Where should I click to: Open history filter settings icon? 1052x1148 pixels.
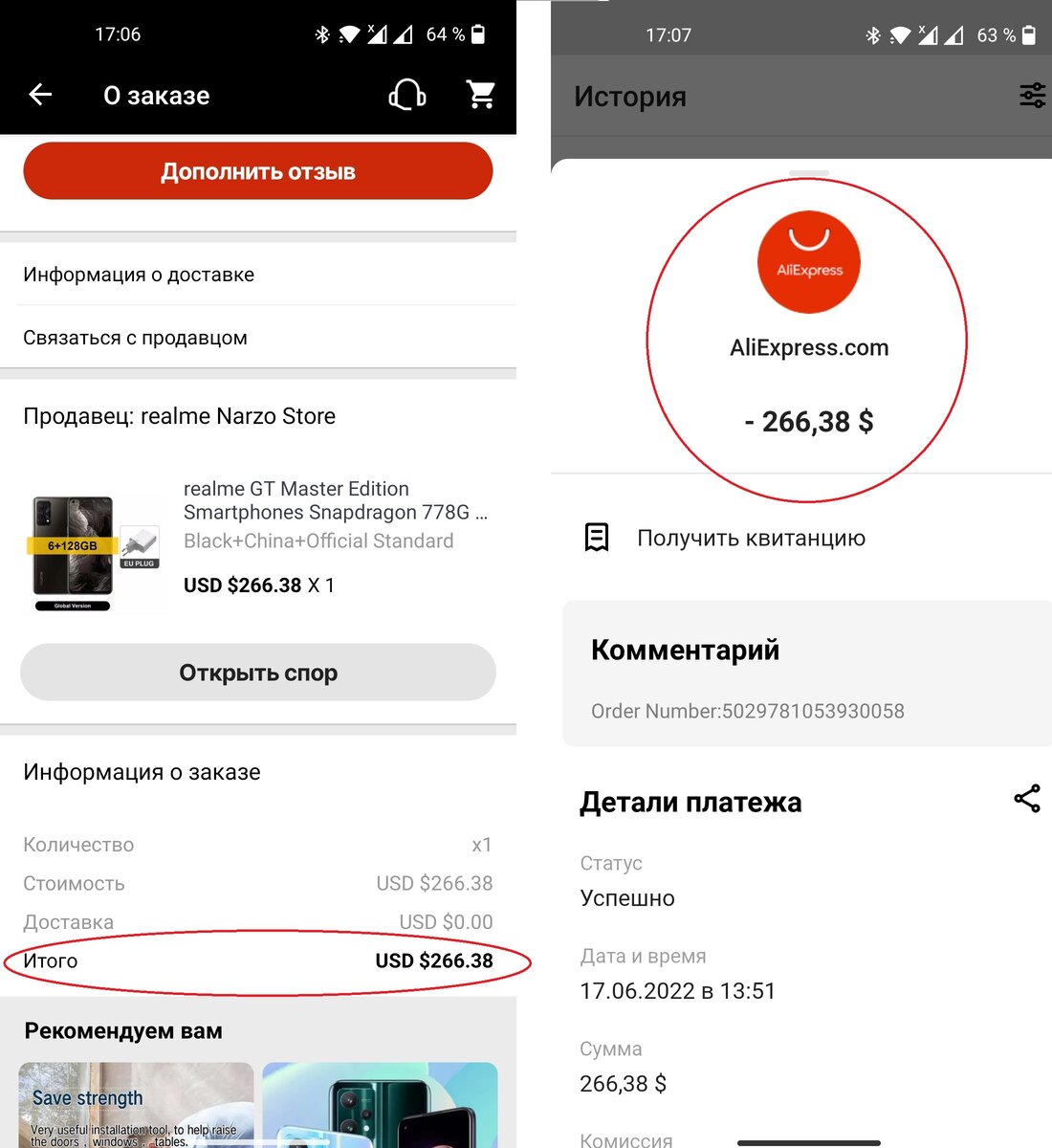[x=1033, y=96]
